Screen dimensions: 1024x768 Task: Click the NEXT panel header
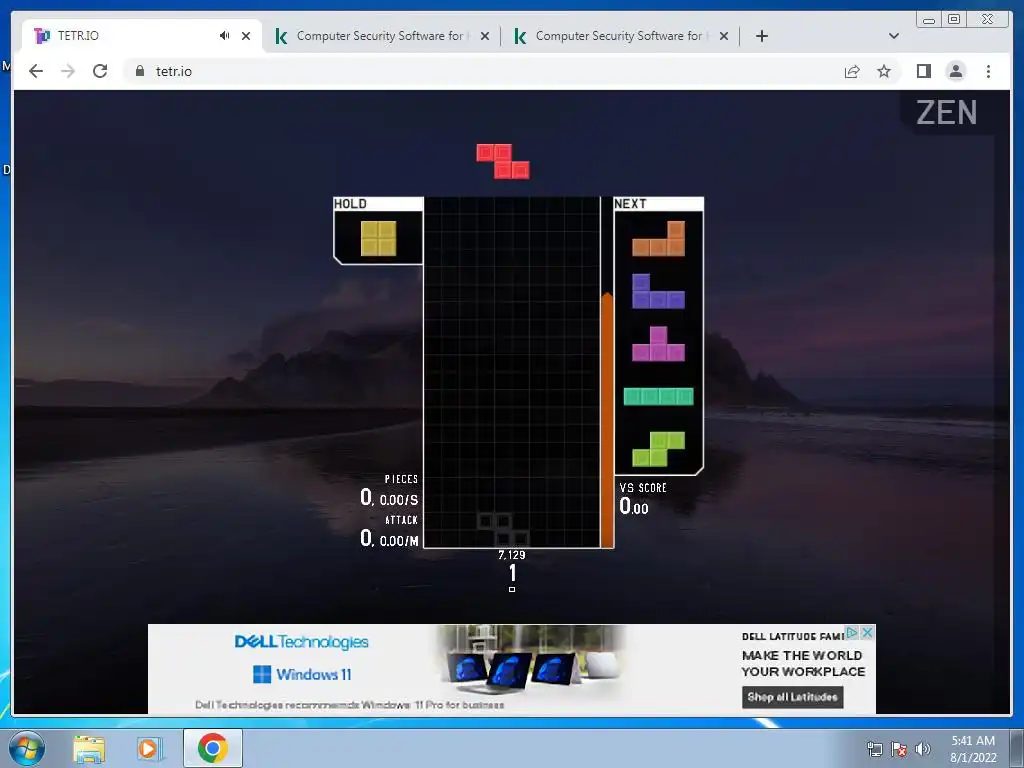click(x=658, y=204)
